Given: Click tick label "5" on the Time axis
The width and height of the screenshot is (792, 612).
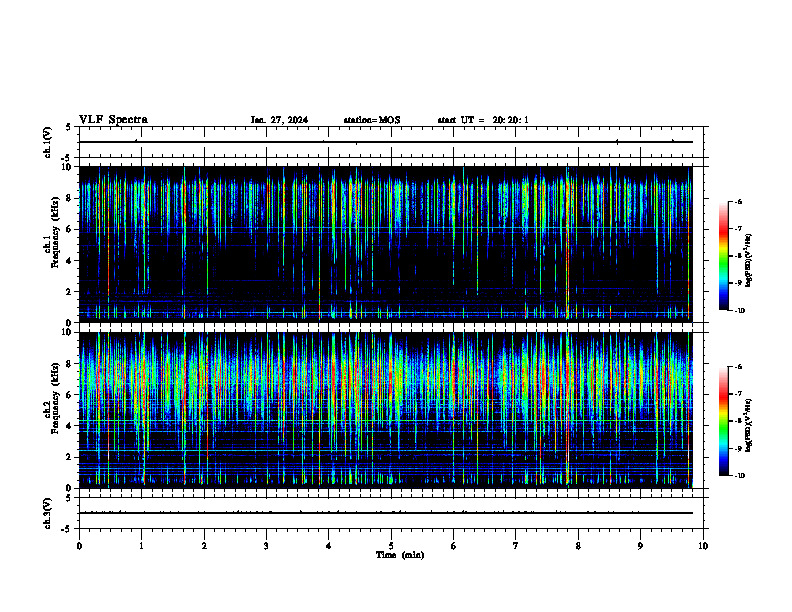Looking at the screenshot, I should [x=391, y=546].
